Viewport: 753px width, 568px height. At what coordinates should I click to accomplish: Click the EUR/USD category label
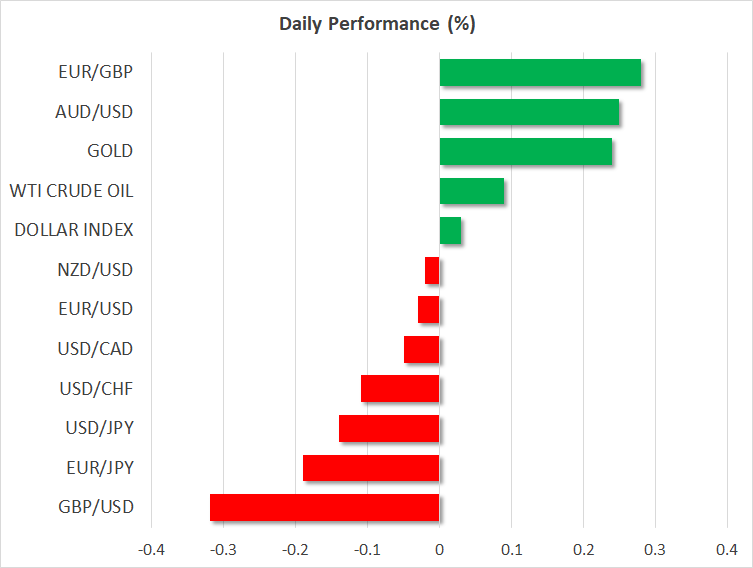tap(97, 309)
